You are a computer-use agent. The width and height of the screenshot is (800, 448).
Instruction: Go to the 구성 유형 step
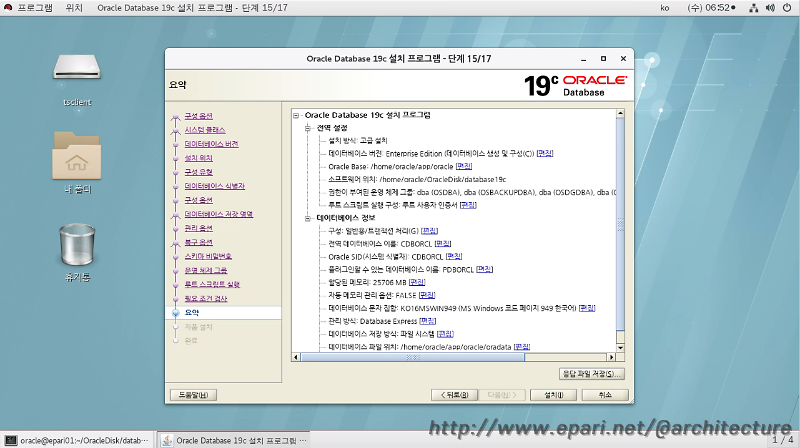click(198, 172)
